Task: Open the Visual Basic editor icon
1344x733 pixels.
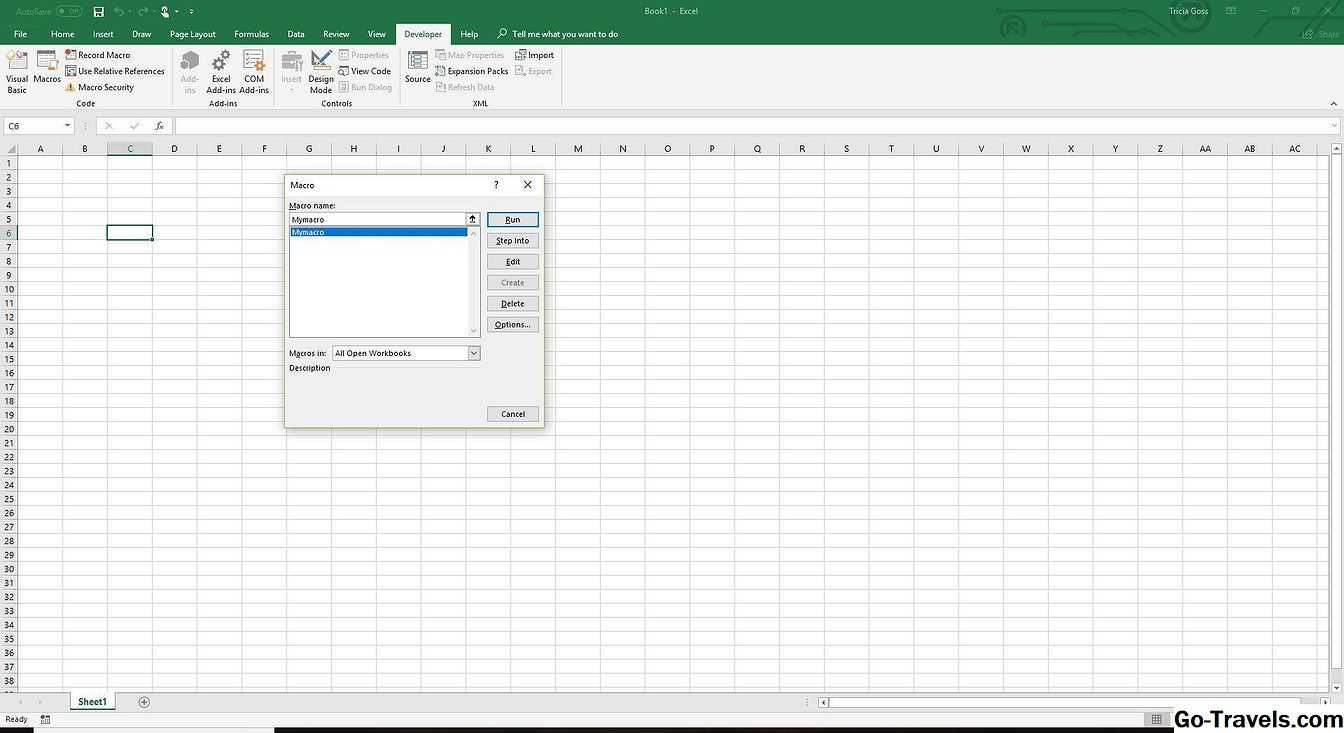Action: tap(17, 71)
